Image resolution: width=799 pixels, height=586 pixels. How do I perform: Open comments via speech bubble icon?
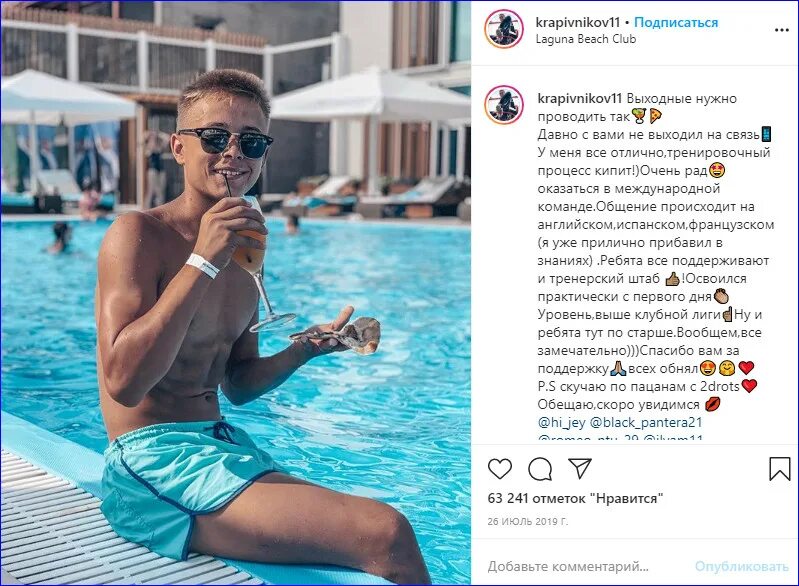(x=540, y=469)
